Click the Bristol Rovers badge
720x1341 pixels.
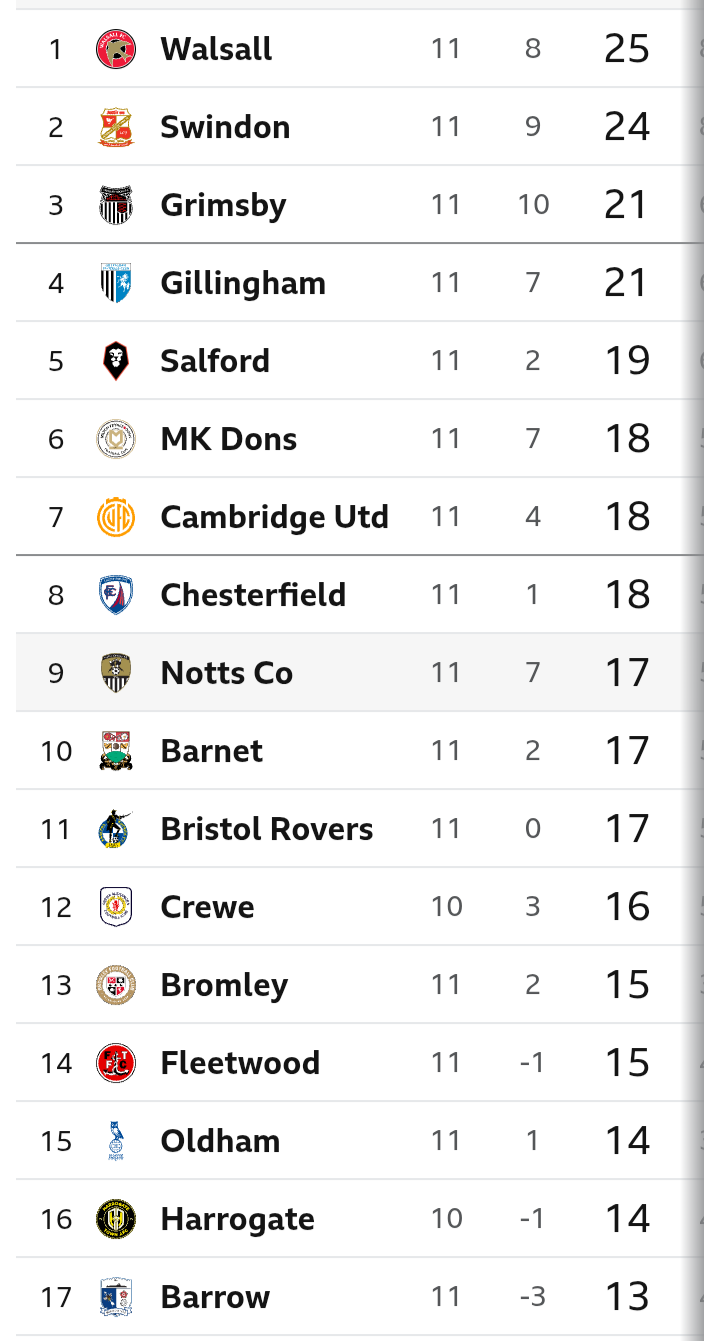point(116,829)
